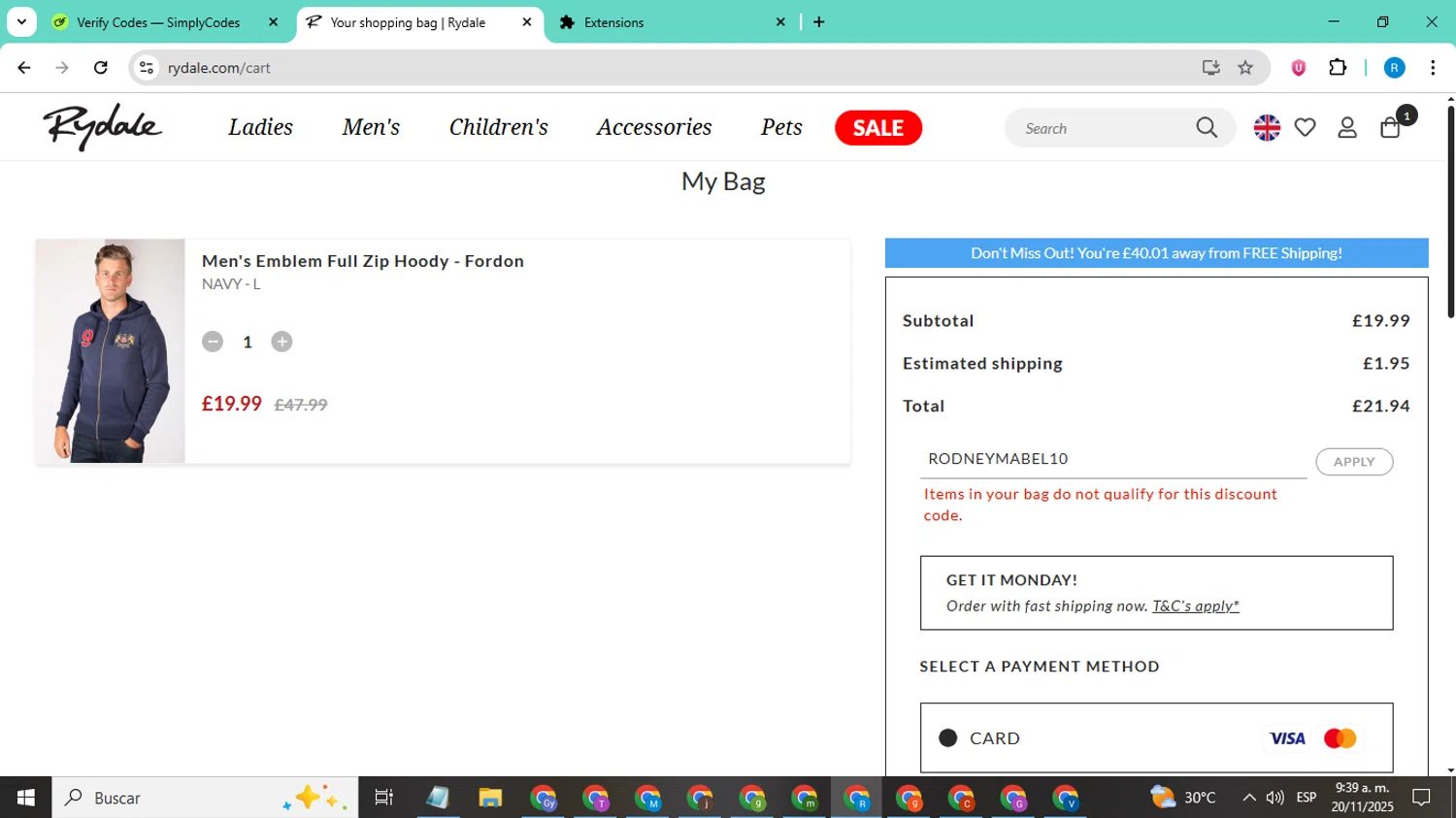
Task: Click the taskbar Buscar search box
Action: (205, 798)
